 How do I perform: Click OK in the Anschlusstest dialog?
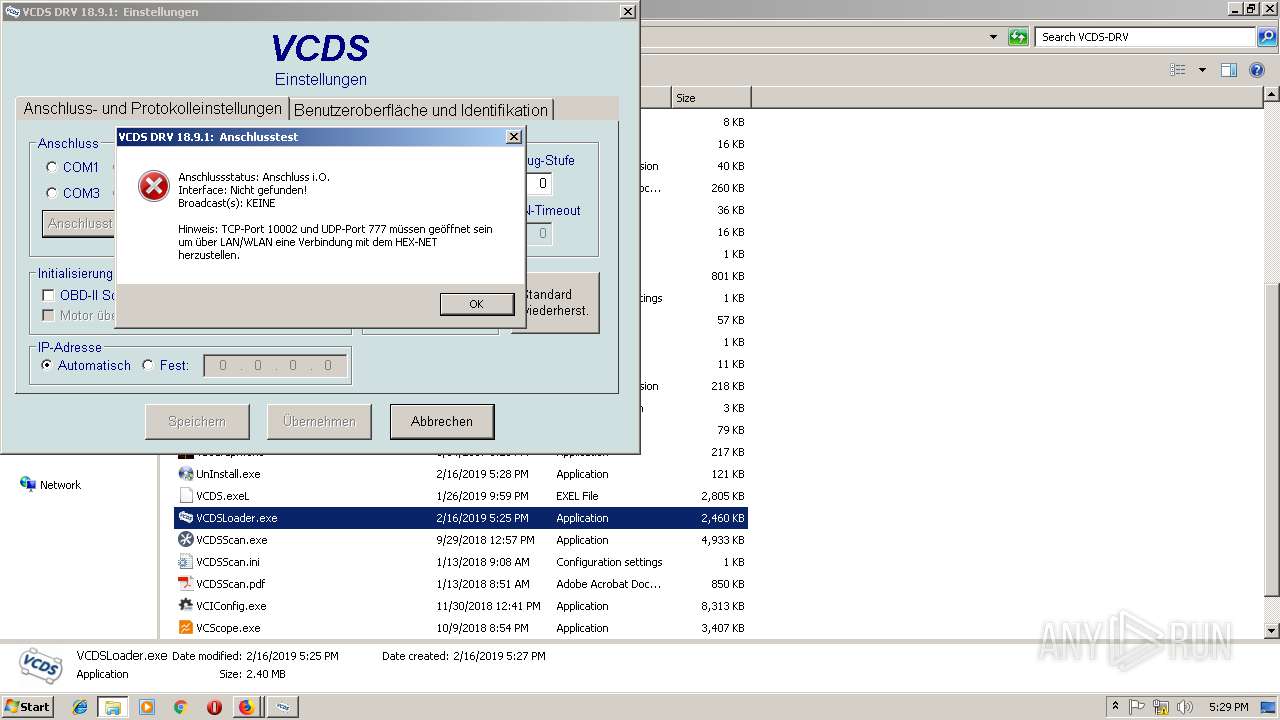point(477,304)
